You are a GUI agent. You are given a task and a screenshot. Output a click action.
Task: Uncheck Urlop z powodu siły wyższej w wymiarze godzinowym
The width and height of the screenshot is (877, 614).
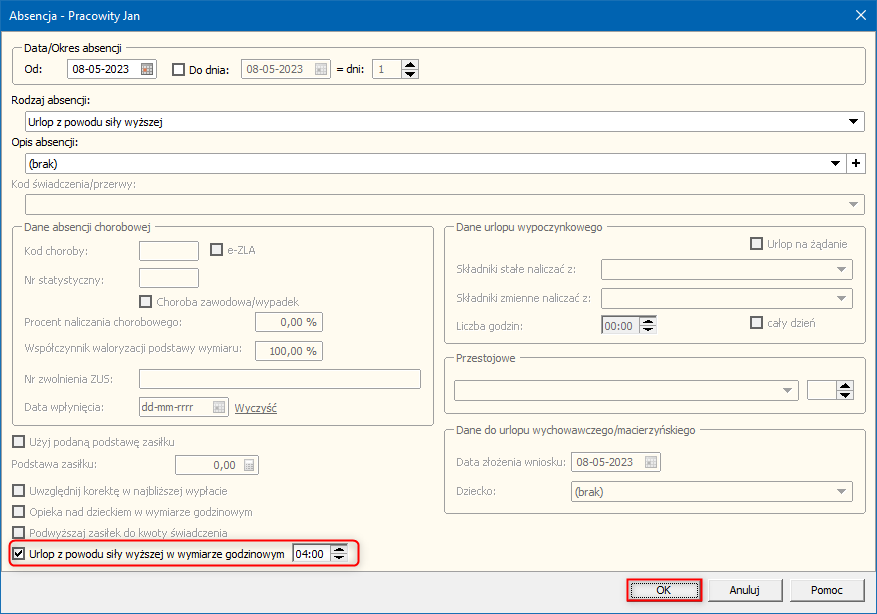click(19, 553)
